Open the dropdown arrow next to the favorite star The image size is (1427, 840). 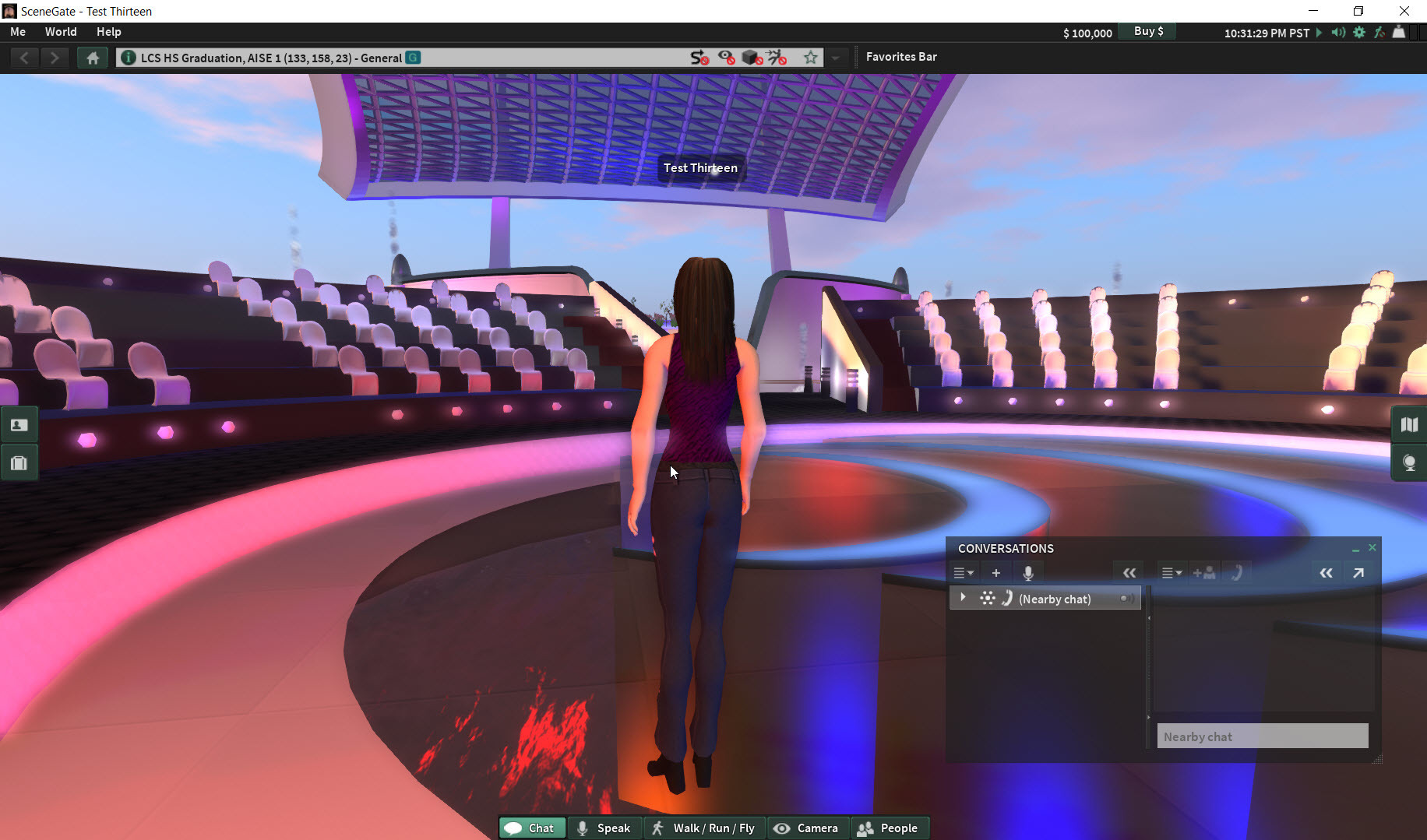tap(836, 57)
